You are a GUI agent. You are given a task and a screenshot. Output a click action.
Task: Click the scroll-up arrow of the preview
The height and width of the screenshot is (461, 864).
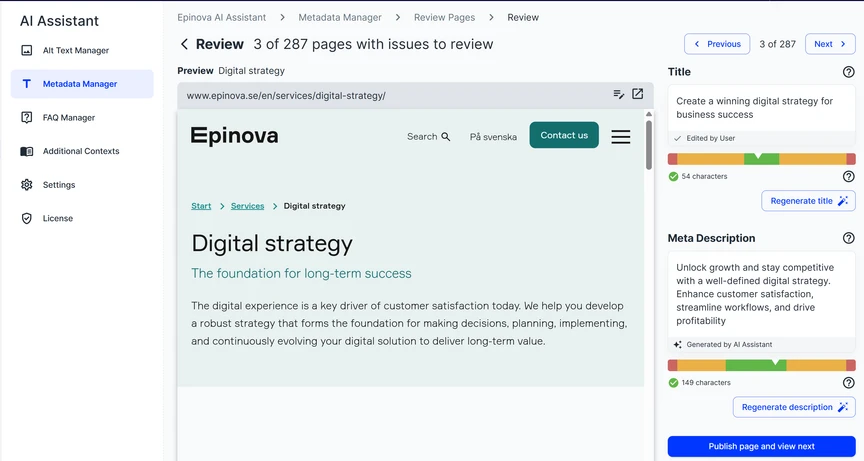click(x=649, y=114)
